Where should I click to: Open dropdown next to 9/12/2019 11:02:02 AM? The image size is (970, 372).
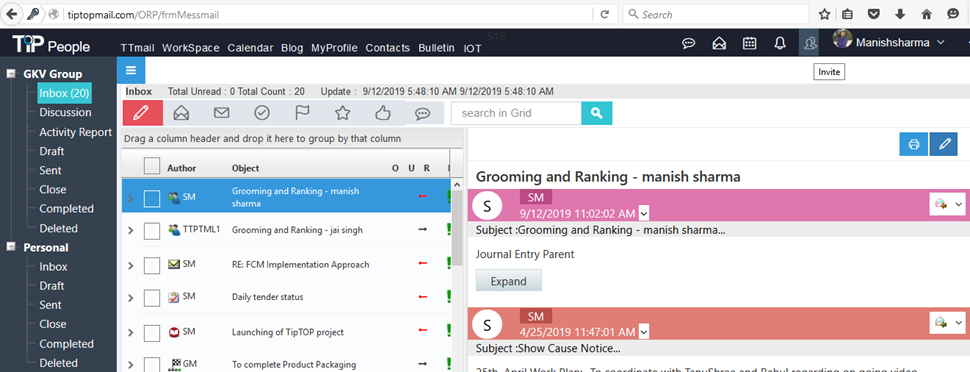coord(643,214)
